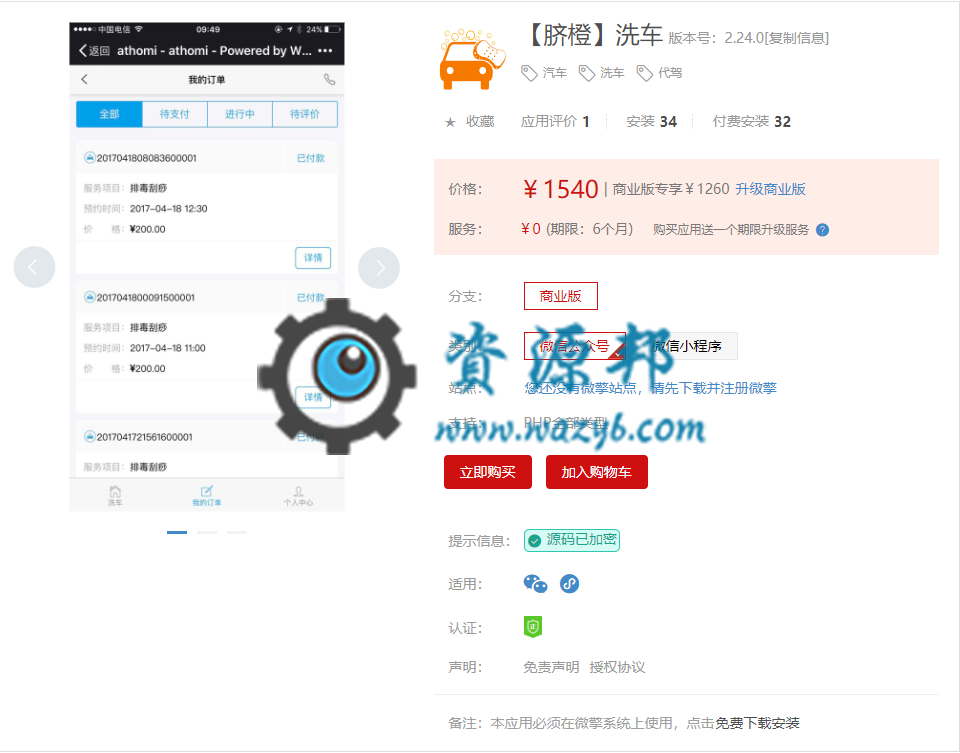Open the 请先下载并注册微擎 link

713,388
